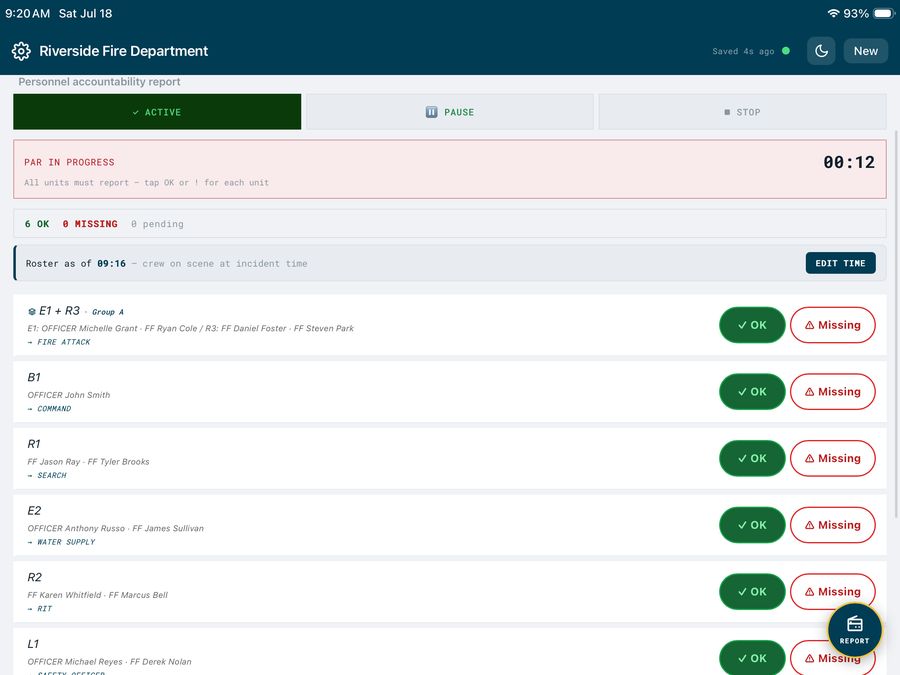Mark R2 as Missing
Viewport: 900px width, 675px height.
coord(833,591)
